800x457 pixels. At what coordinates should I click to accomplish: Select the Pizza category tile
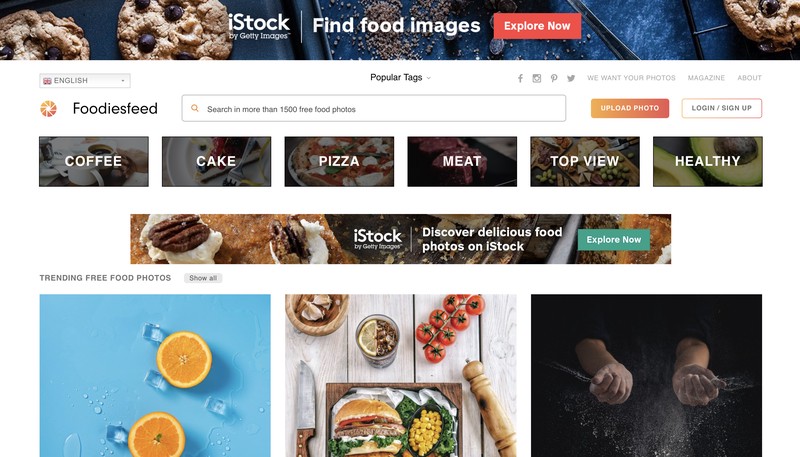[x=339, y=161]
